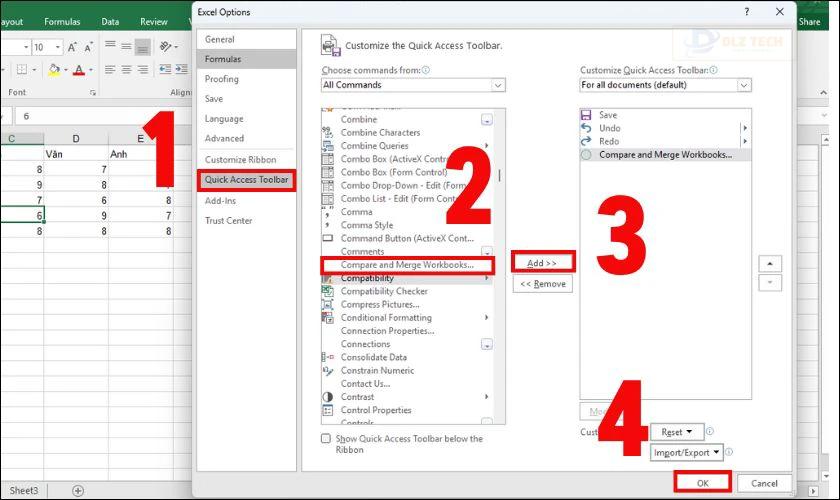Select the Language options category
The image size is (840, 500).
pyautogui.click(x=246, y=118)
